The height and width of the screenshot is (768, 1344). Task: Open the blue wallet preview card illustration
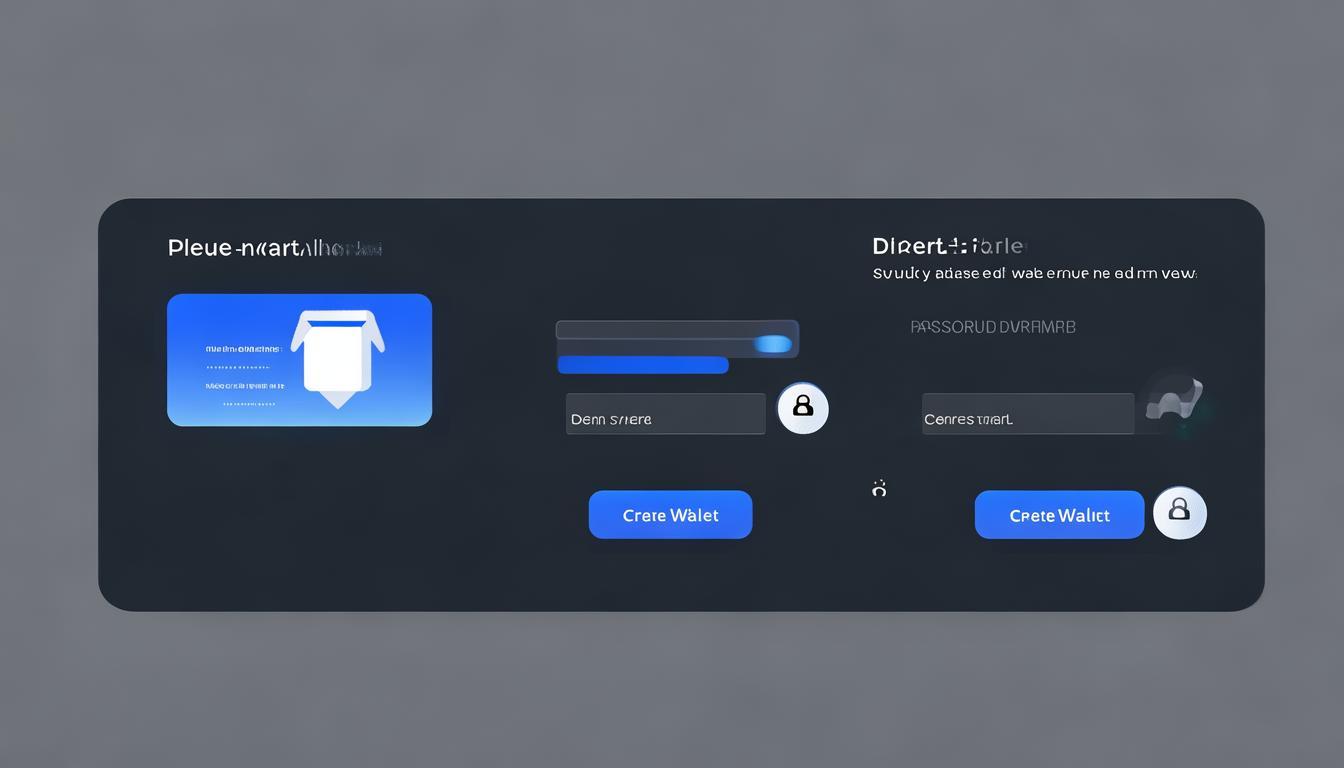[x=299, y=359]
